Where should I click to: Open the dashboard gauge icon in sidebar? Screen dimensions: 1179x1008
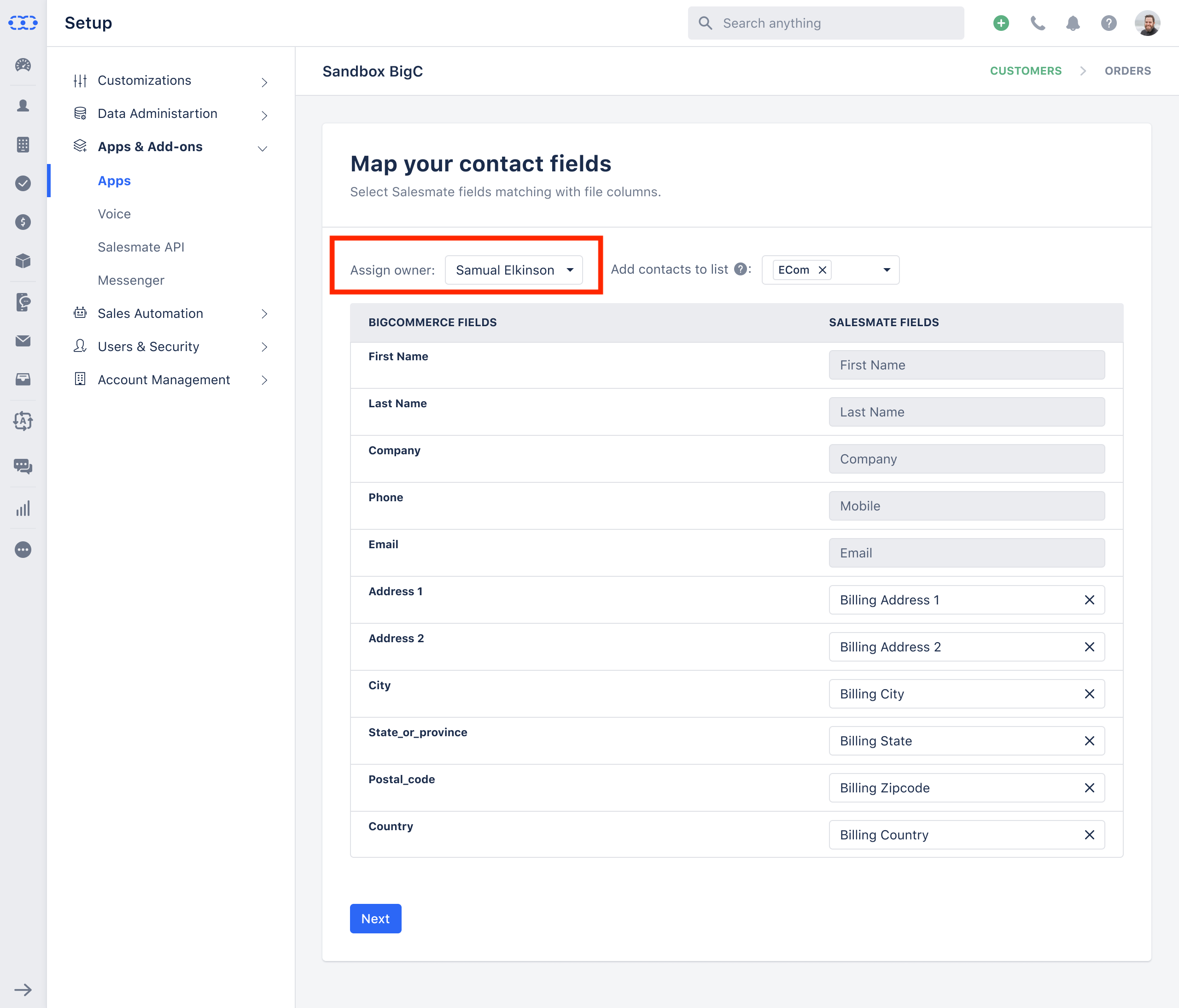click(x=23, y=65)
